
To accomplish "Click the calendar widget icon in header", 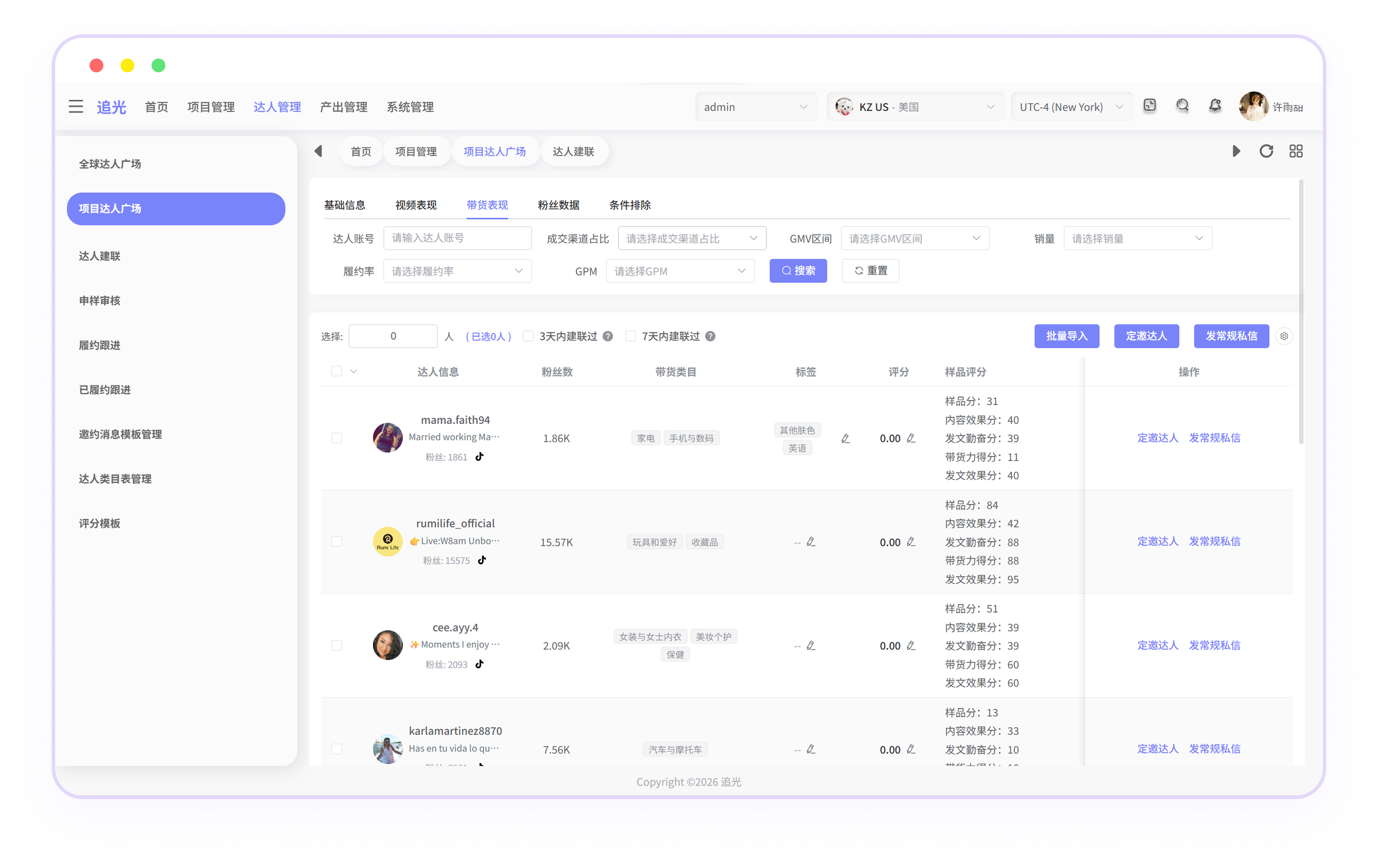I will (1150, 106).
